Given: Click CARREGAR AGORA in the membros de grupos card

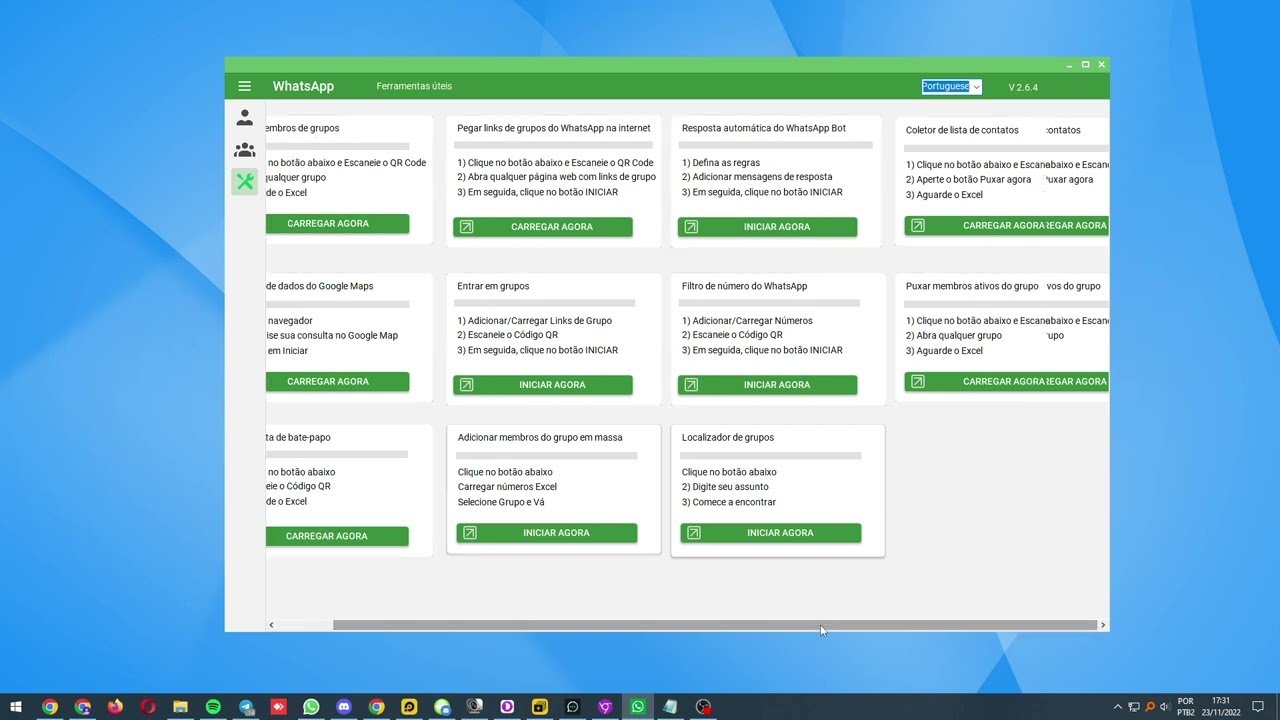Looking at the screenshot, I should coord(337,224).
